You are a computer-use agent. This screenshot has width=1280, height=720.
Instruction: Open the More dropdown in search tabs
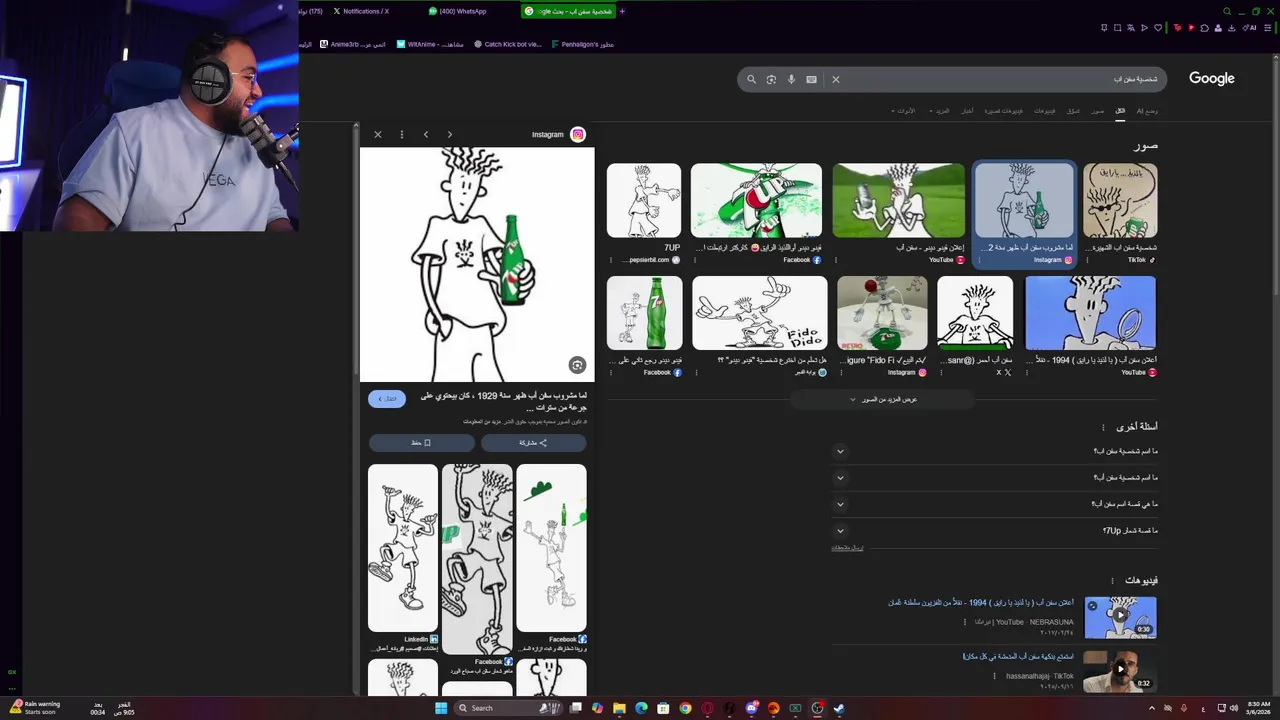click(939, 111)
